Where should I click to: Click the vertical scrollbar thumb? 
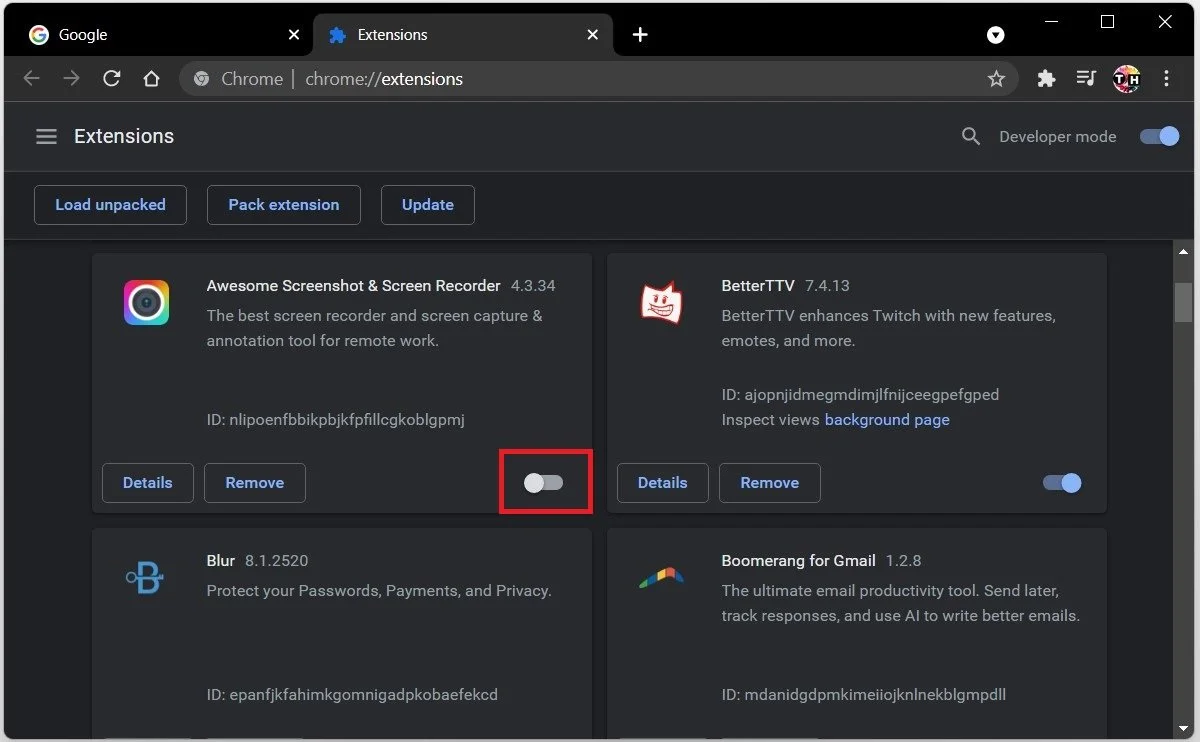coord(1183,302)
